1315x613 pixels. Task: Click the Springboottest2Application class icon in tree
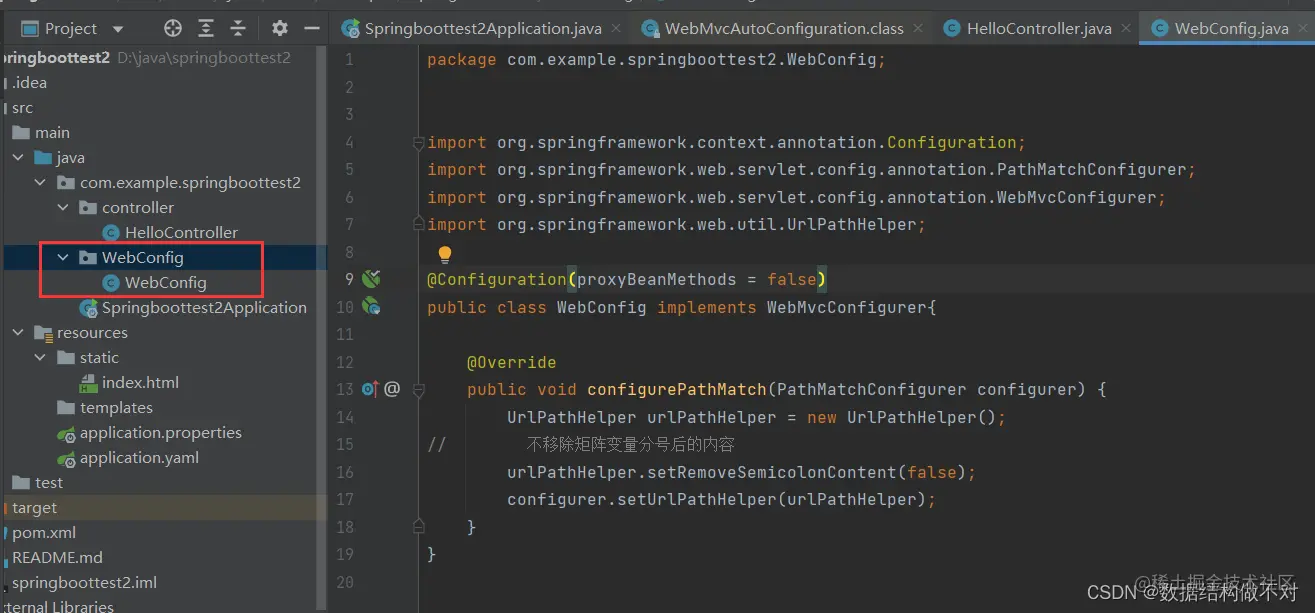click(x=89, y=308)
